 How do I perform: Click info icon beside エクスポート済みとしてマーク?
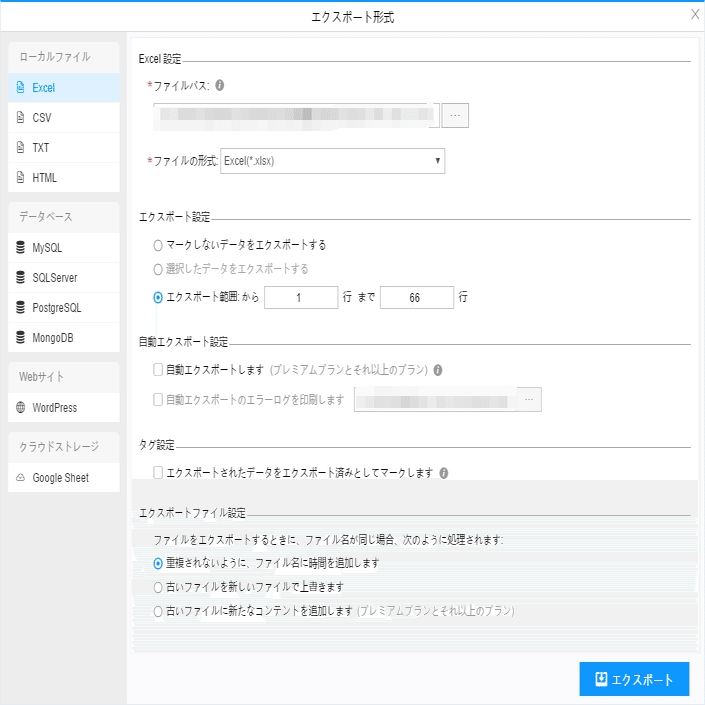(443, 473)
